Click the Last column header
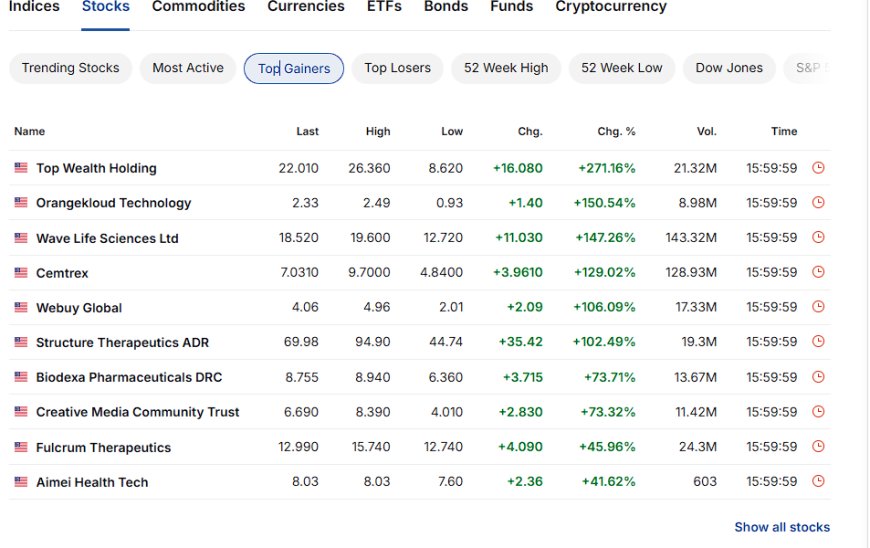The height and width of the screenshot is (548, 870). [307, 131]
